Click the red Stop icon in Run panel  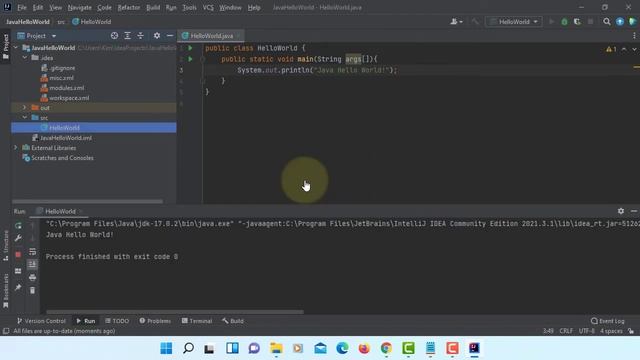pos(18,255)
